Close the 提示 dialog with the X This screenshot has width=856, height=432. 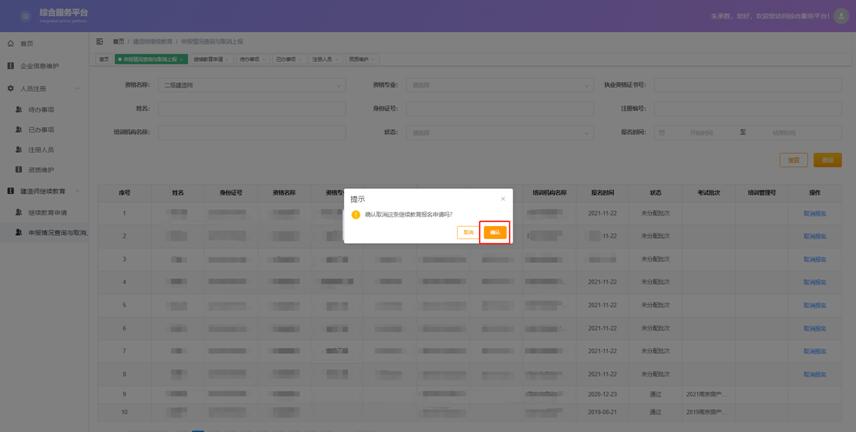point(503,199)
